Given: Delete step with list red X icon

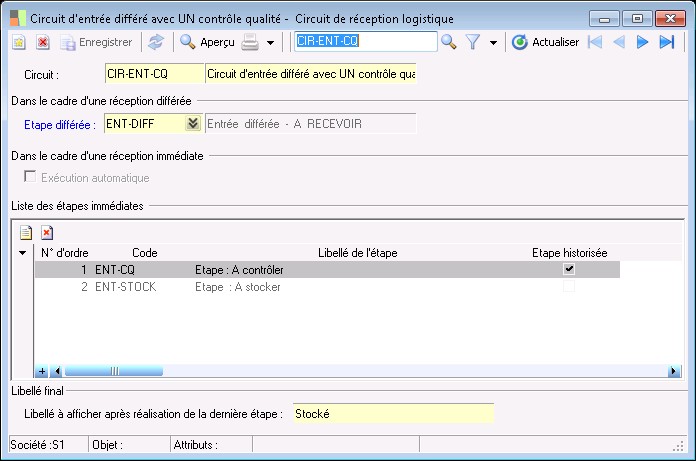Looking at the screenshot, I should tap(47, 232).
